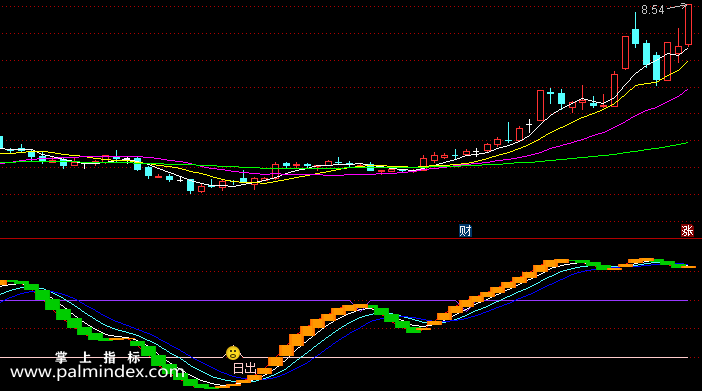This screenshot has width=702, height=391.
Task: Click the blue 财 finance marker icon
Action: [465, 231]
